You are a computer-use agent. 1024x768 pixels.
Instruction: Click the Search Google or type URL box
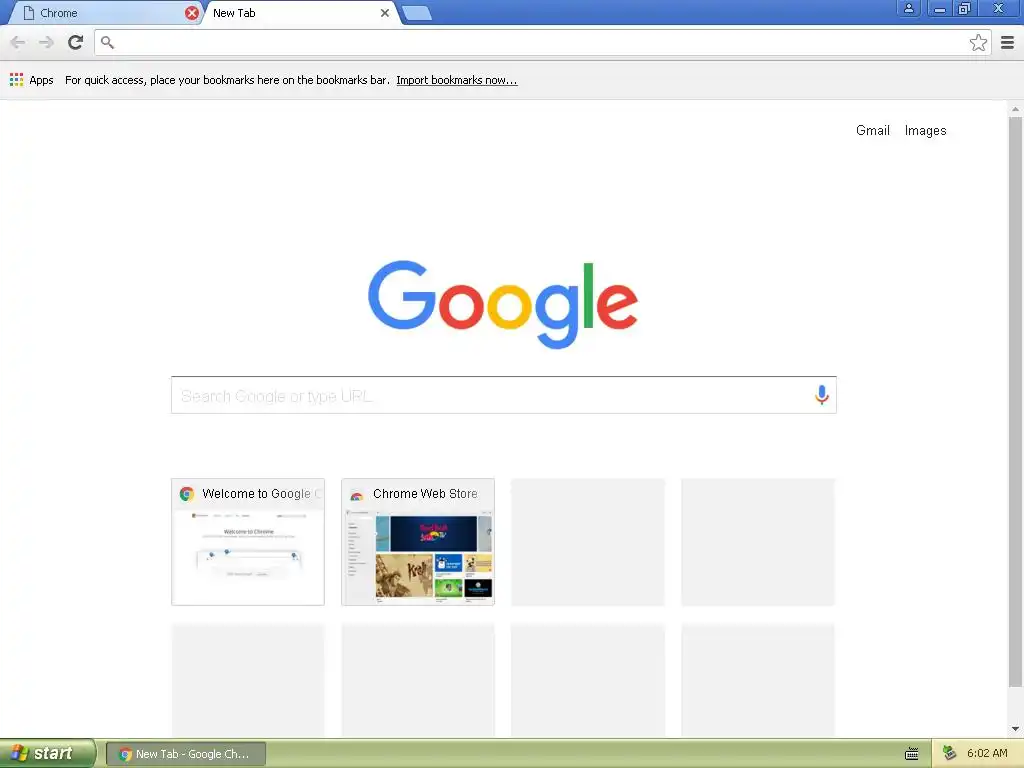[x=504, y=395]
